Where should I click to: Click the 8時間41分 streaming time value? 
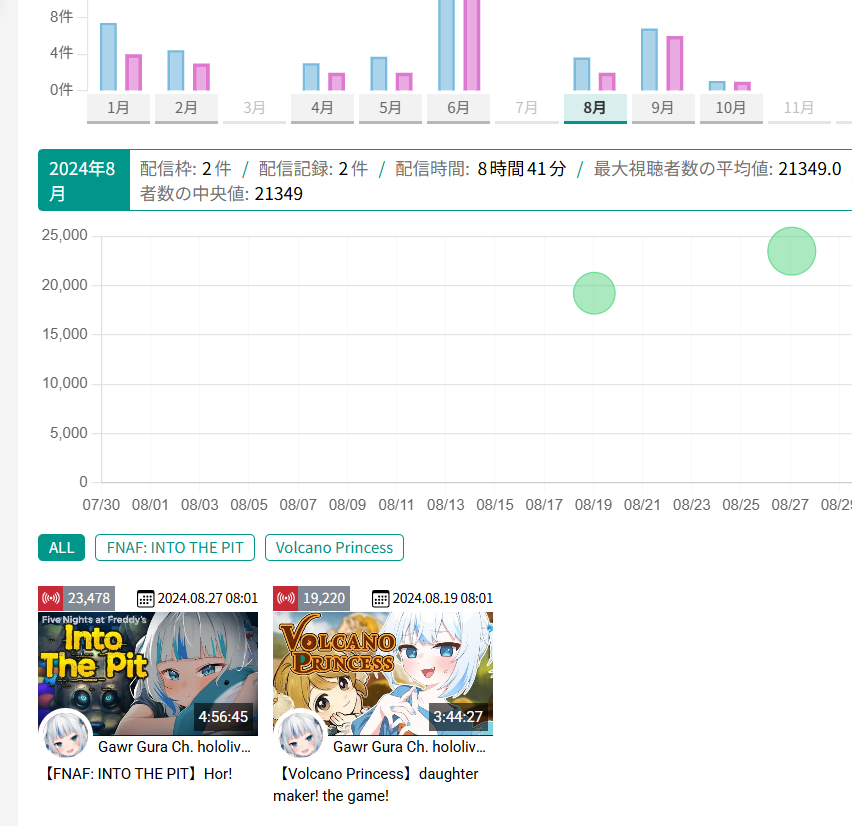click(522, 169)
